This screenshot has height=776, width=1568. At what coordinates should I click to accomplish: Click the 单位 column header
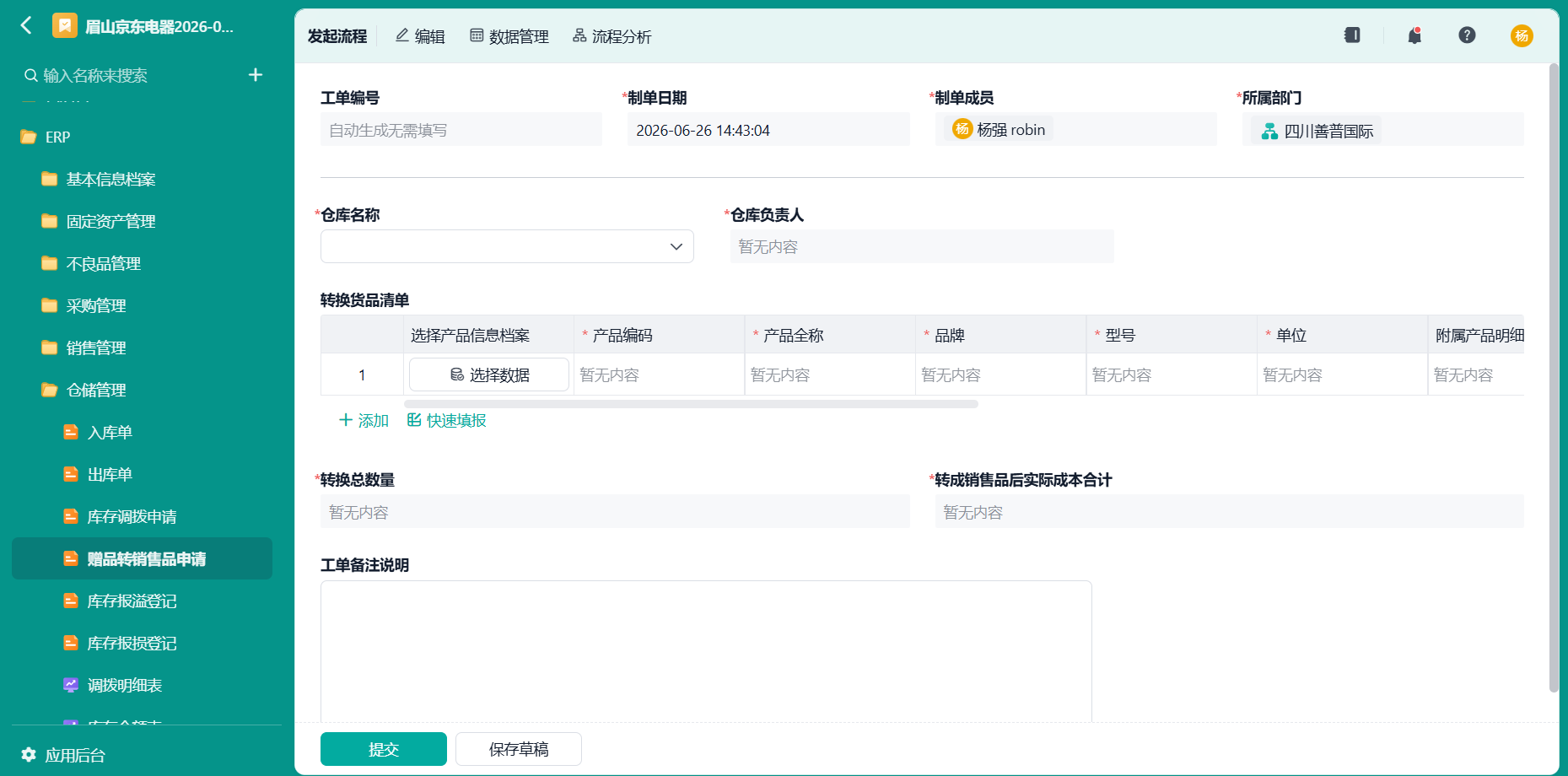(1343, 335)
